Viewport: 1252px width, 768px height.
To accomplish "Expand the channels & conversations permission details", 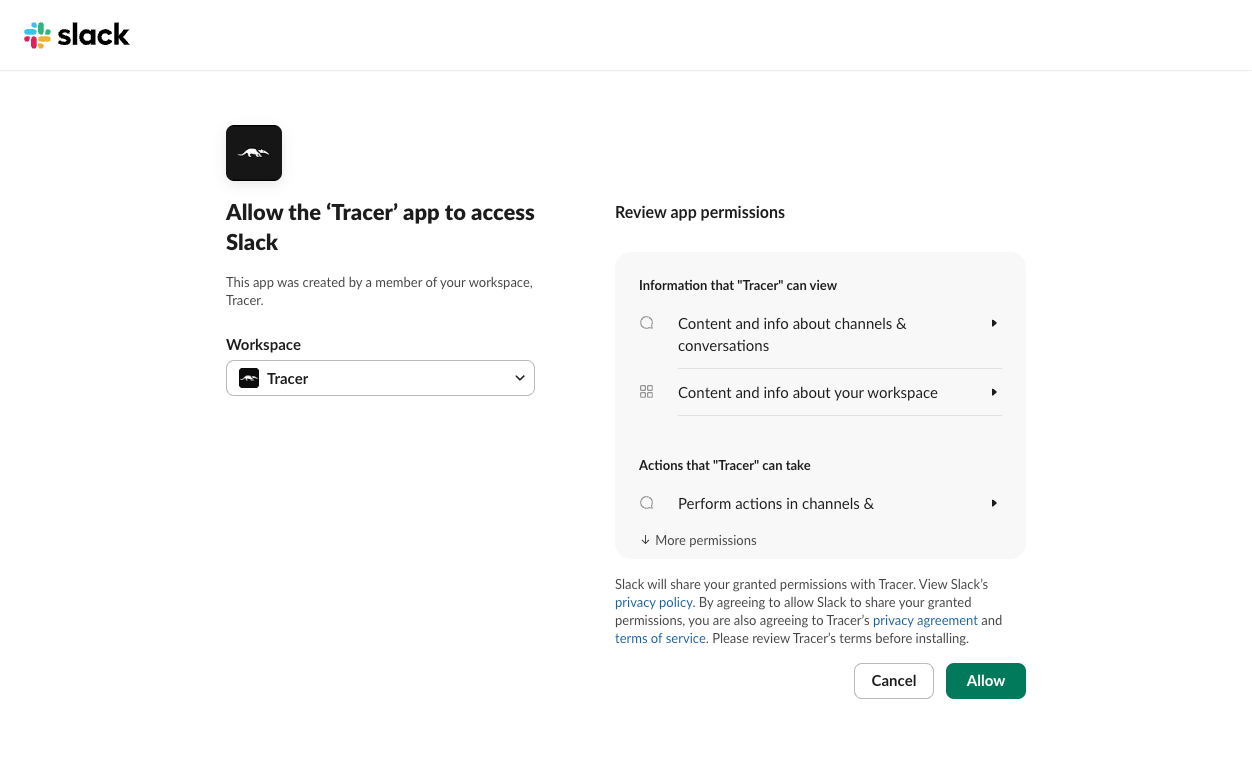I will pos(994,323).
